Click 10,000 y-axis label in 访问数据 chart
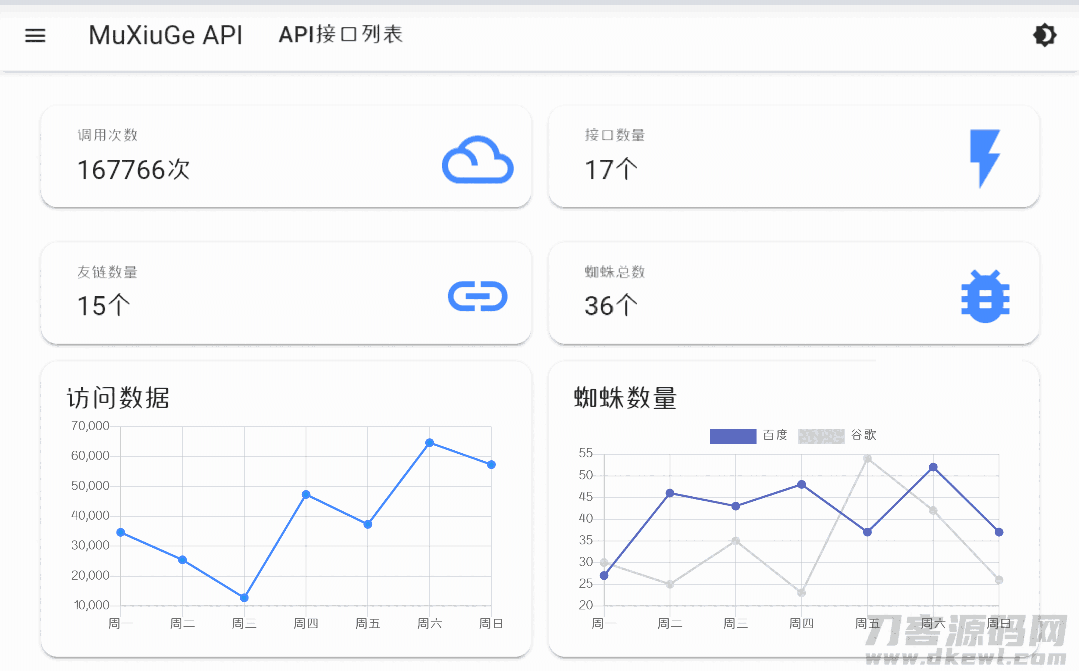Image resolution: width=1079 pixels, height=671 pixels. [x=91, y=605]
